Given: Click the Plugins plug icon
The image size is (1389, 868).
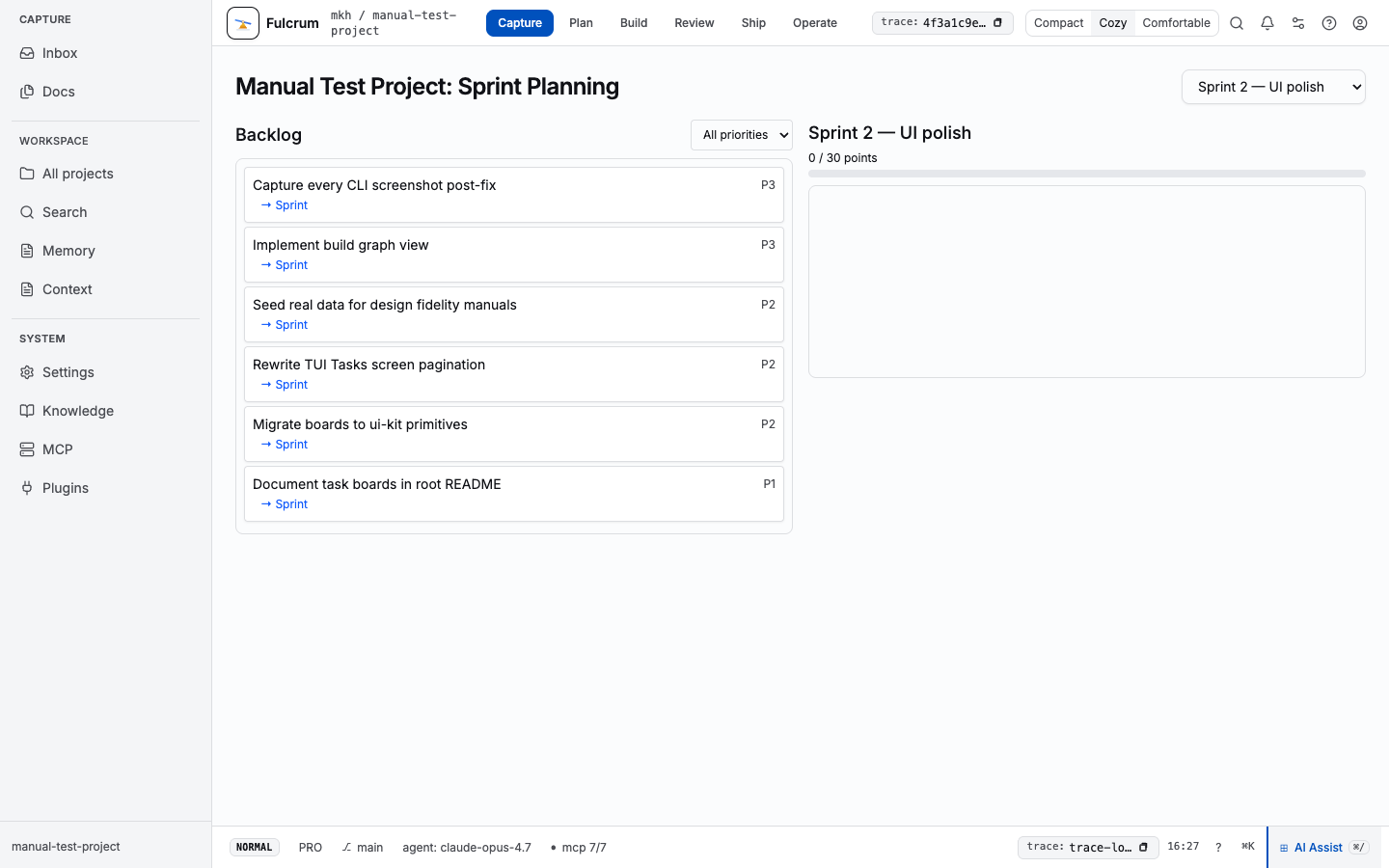Looking at the screenshot, I should (x=27, y=488).
